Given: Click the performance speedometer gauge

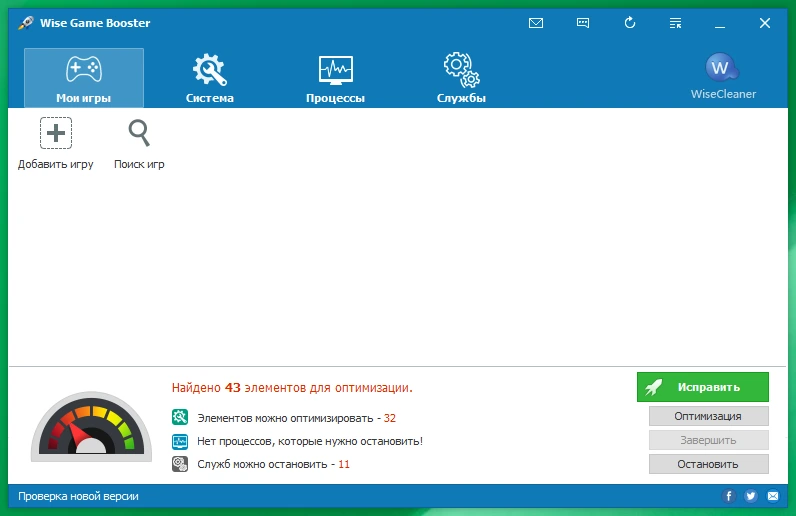Looking at the screenshot, I should [x=91, y=426].
